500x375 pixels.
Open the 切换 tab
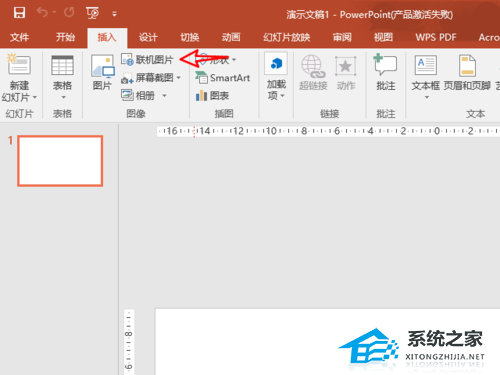190,37
